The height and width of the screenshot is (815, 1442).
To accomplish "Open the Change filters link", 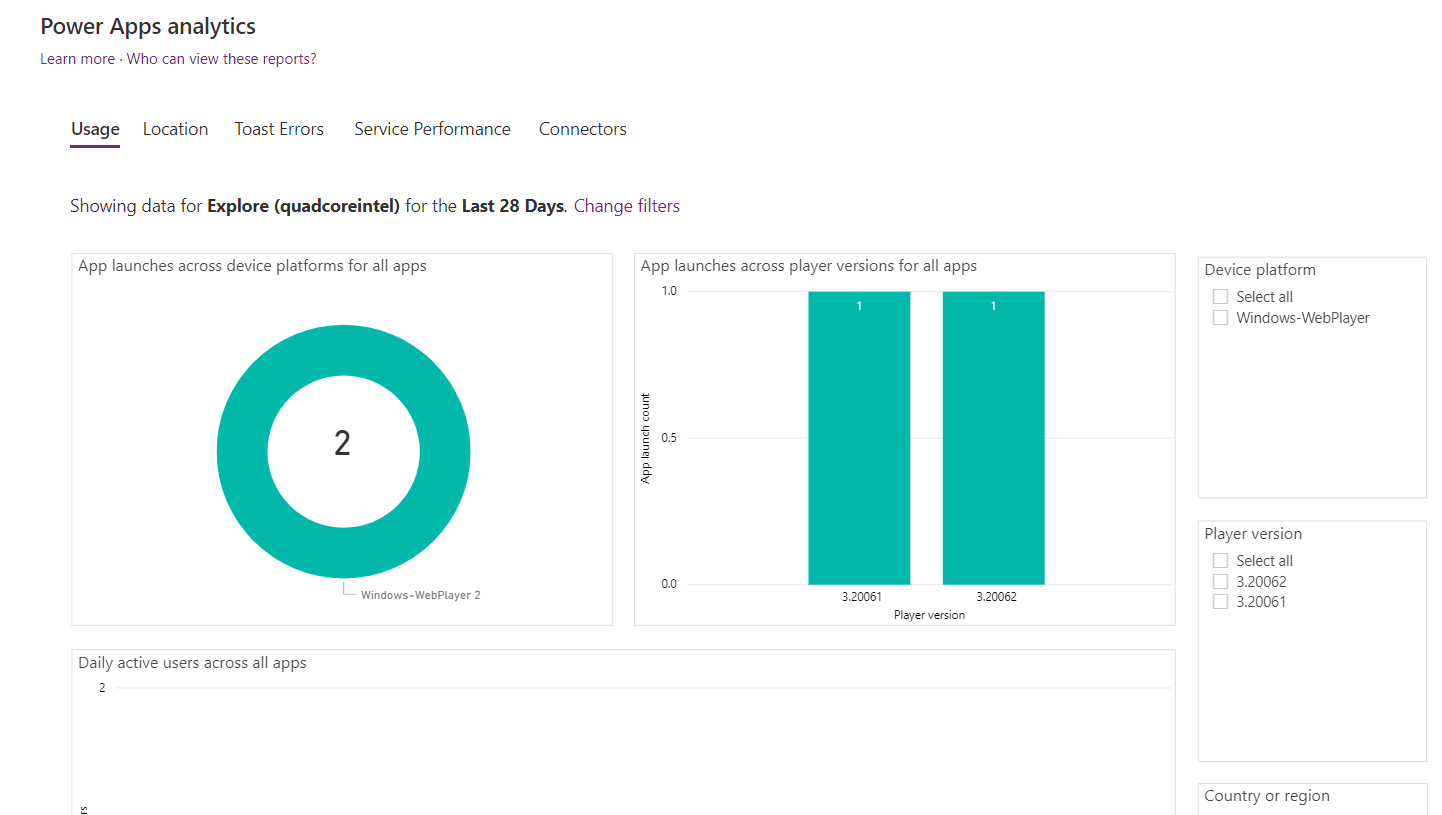I will coord(626,205).
